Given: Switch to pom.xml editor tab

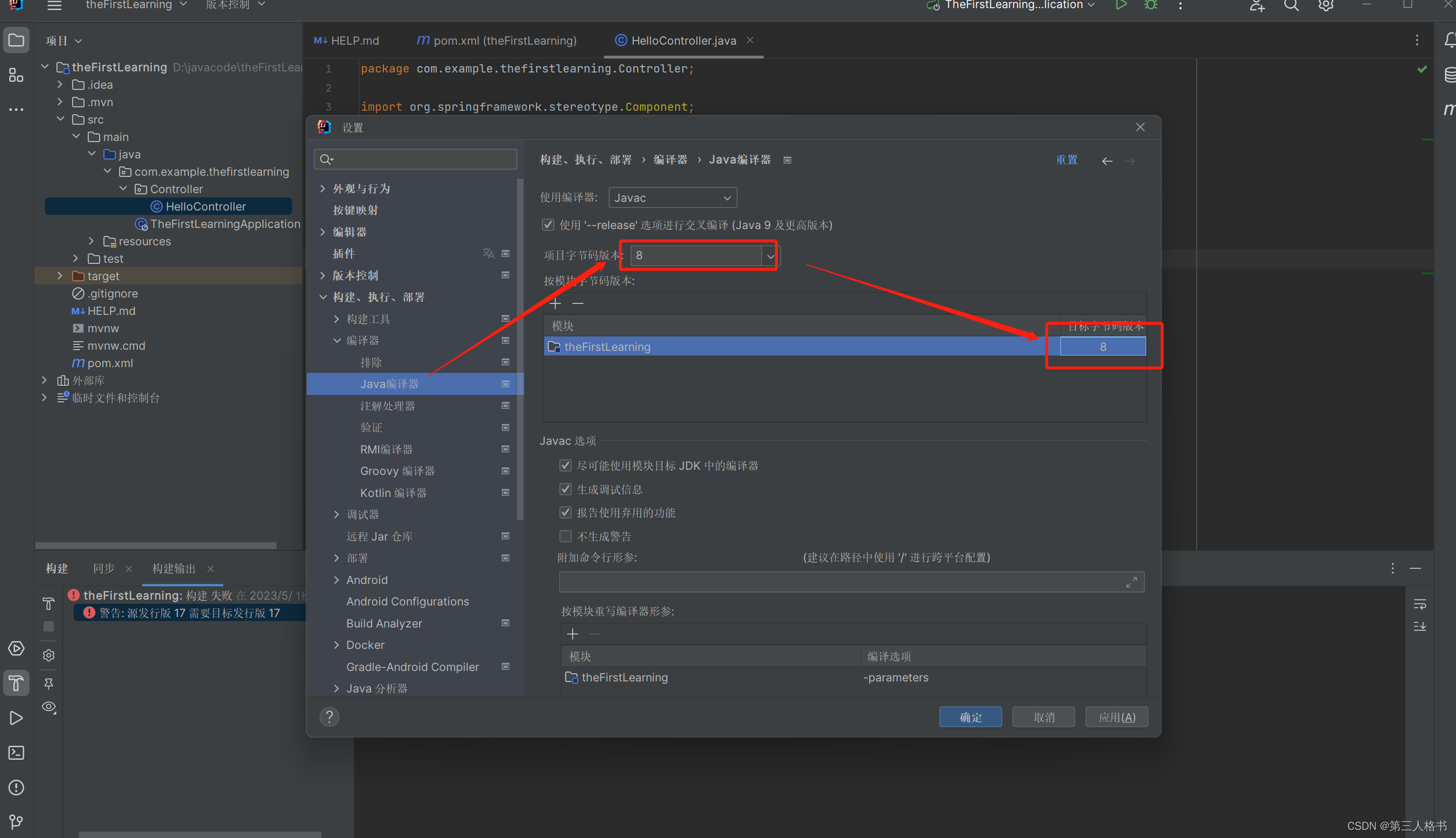Looking at the screenshot, I should (x=497, y=41).
